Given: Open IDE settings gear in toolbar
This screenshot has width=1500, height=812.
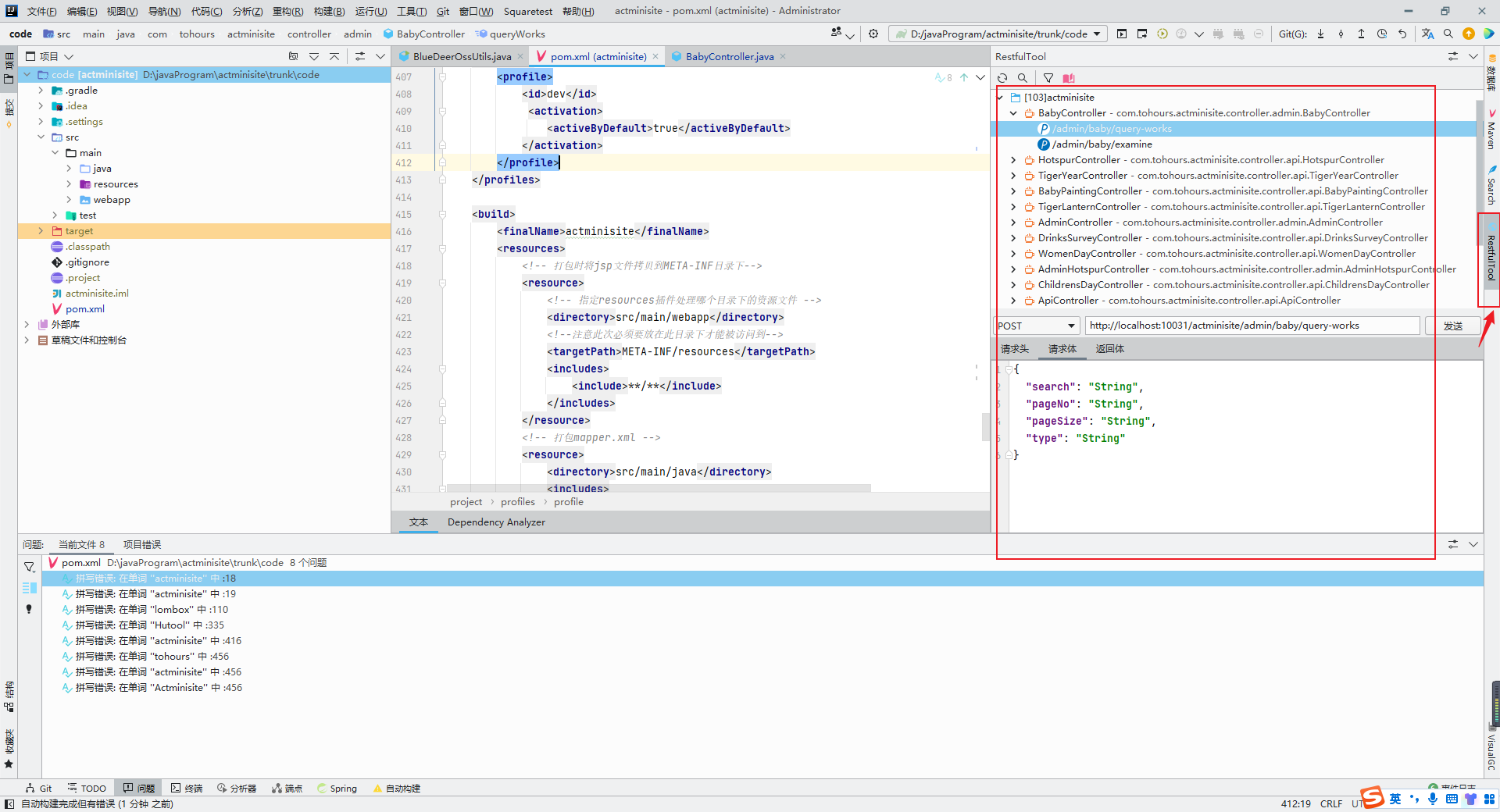Looking at the screenshot, I should pos(873,34).
